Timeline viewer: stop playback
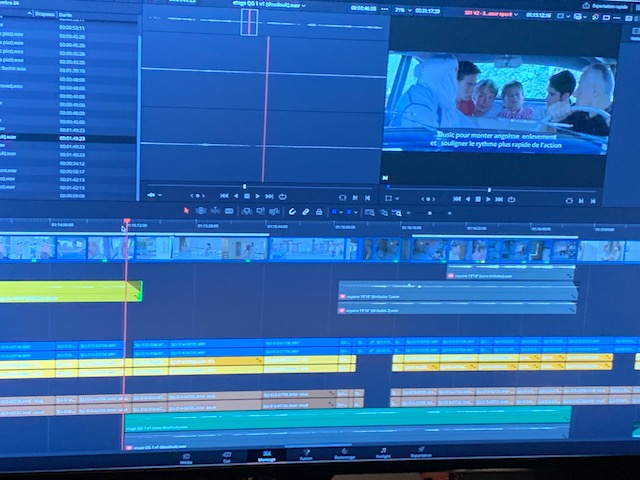 (478, 199)
